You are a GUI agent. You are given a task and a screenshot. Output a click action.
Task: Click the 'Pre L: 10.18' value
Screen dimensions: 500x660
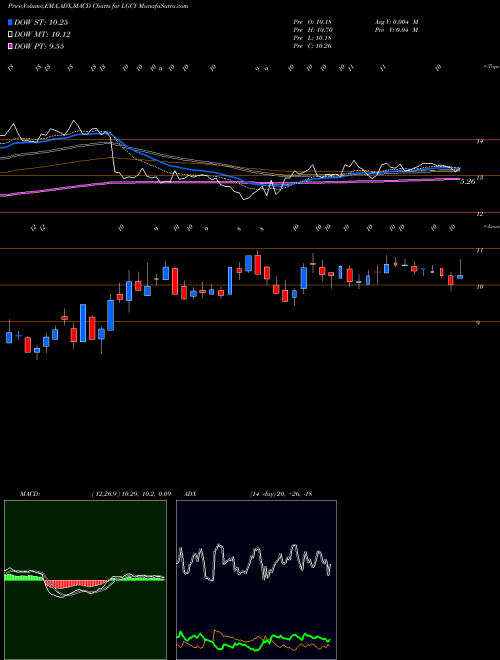point(312,38)
